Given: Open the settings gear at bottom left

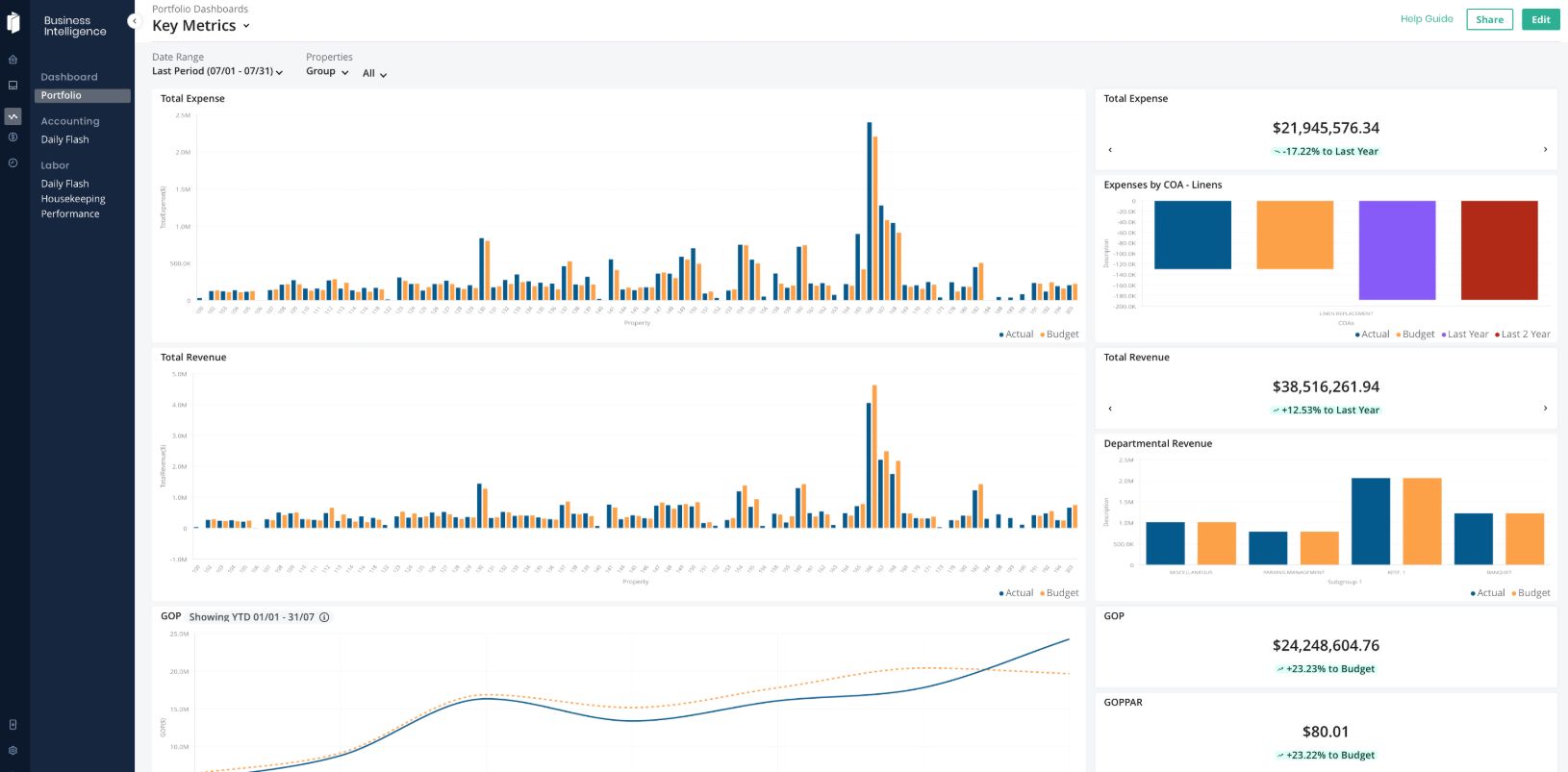Looking at the screenshot, I should coord(13,751).
